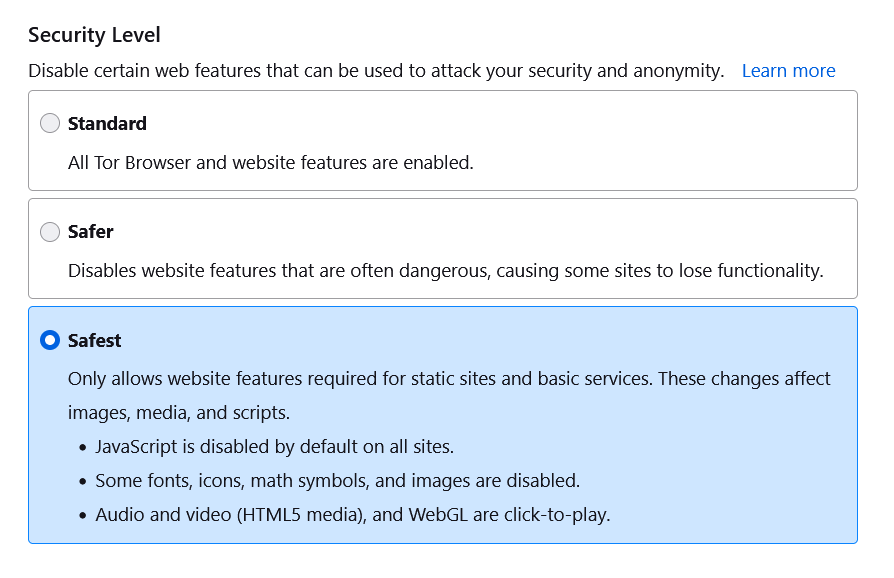Click the bold Safest label
This screenshot has height=578, width=894.
tap(95, 341)
